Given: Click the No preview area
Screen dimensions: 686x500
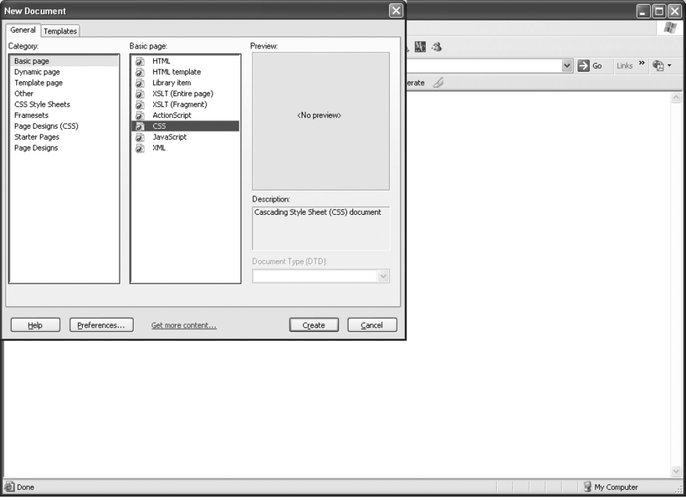Looking at the screenshot, I should (x=321, y=121).
